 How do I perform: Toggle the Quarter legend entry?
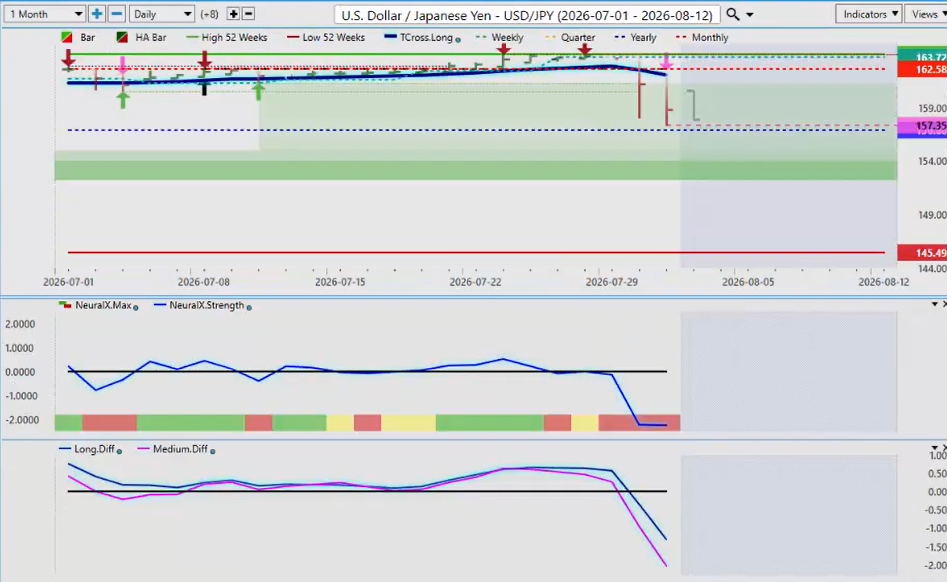tap(570, 37)
